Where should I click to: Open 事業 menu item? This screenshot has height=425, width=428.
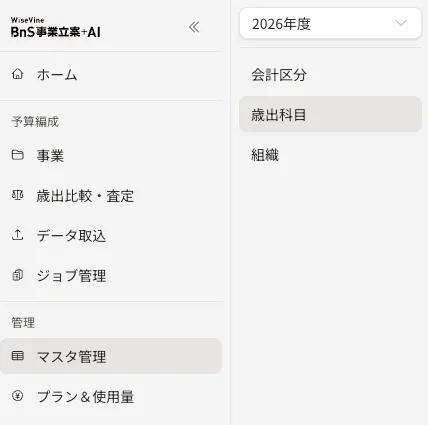(111, 155)
